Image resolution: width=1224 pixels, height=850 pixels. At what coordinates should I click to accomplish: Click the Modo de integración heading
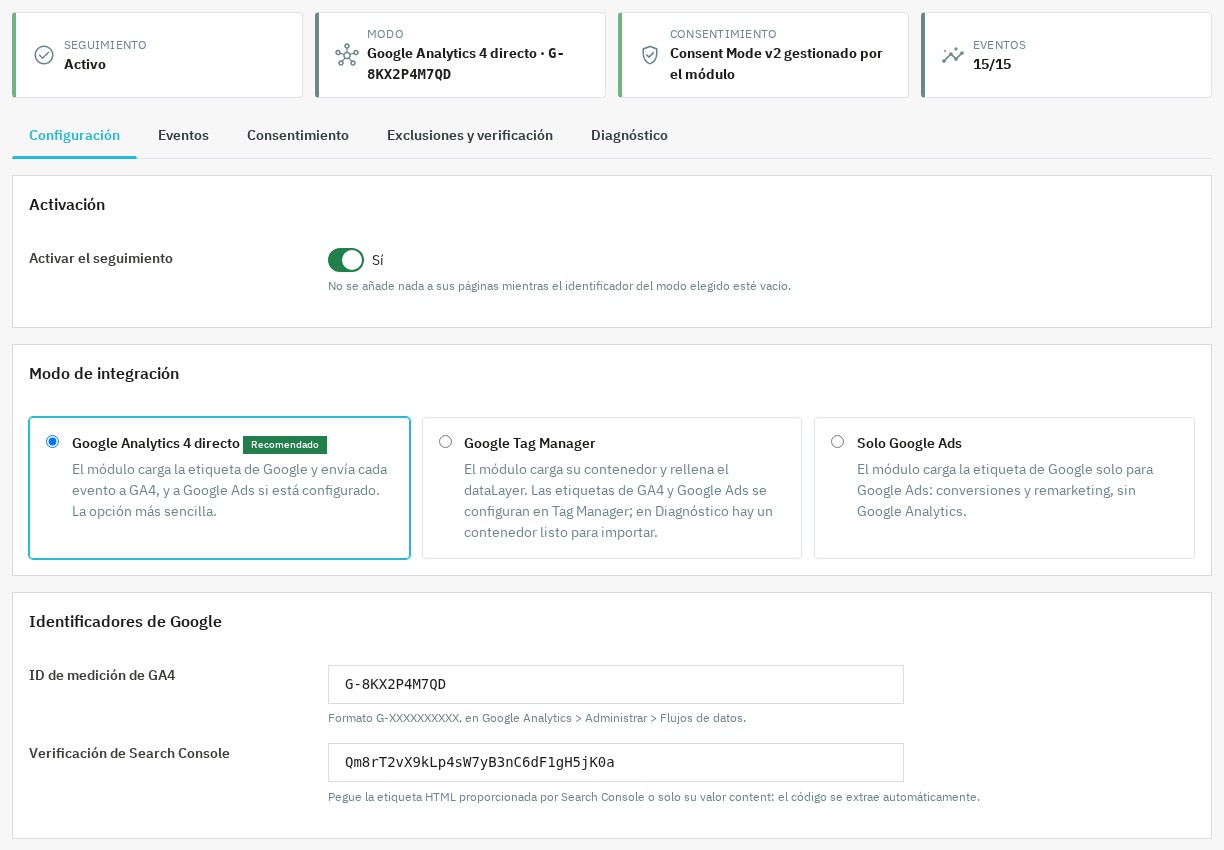(x=104, y=373)
